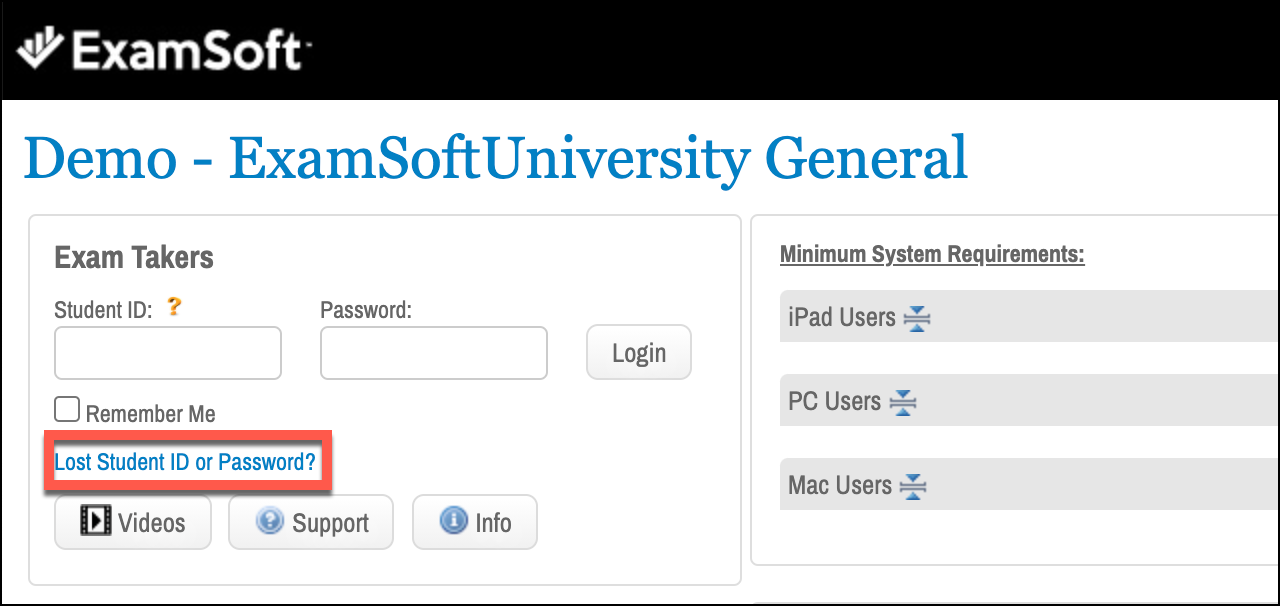Expand Mac Users via its arrow icon
The width and height of the screenshot is (1280, 606).
913,486
